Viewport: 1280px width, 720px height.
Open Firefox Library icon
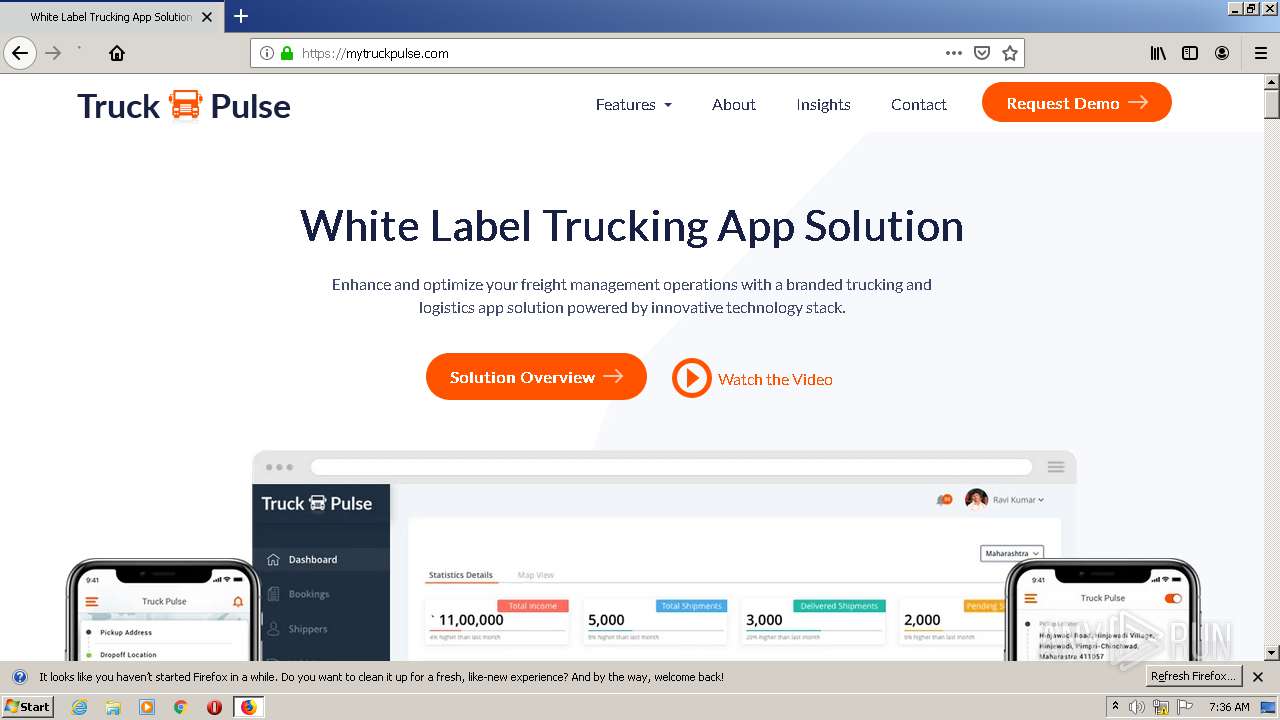point(1158,53)
